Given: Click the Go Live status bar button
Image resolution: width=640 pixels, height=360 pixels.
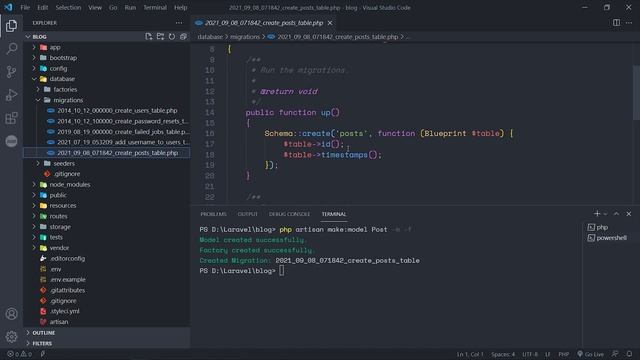Looking at the screenshot, I should (590, 354).
